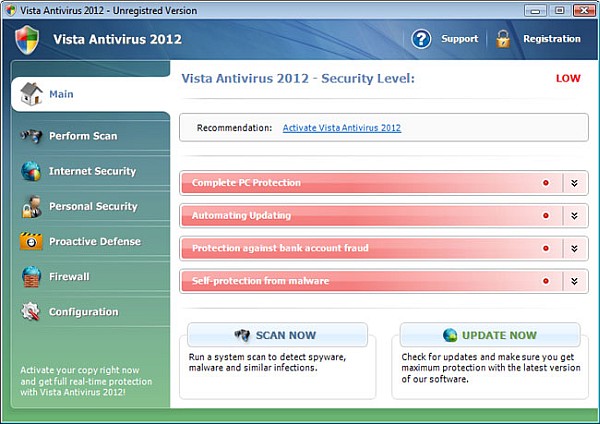Screen dimensions: 600x424
Task: Click the Registration text link
Action: tap(552, 39)
